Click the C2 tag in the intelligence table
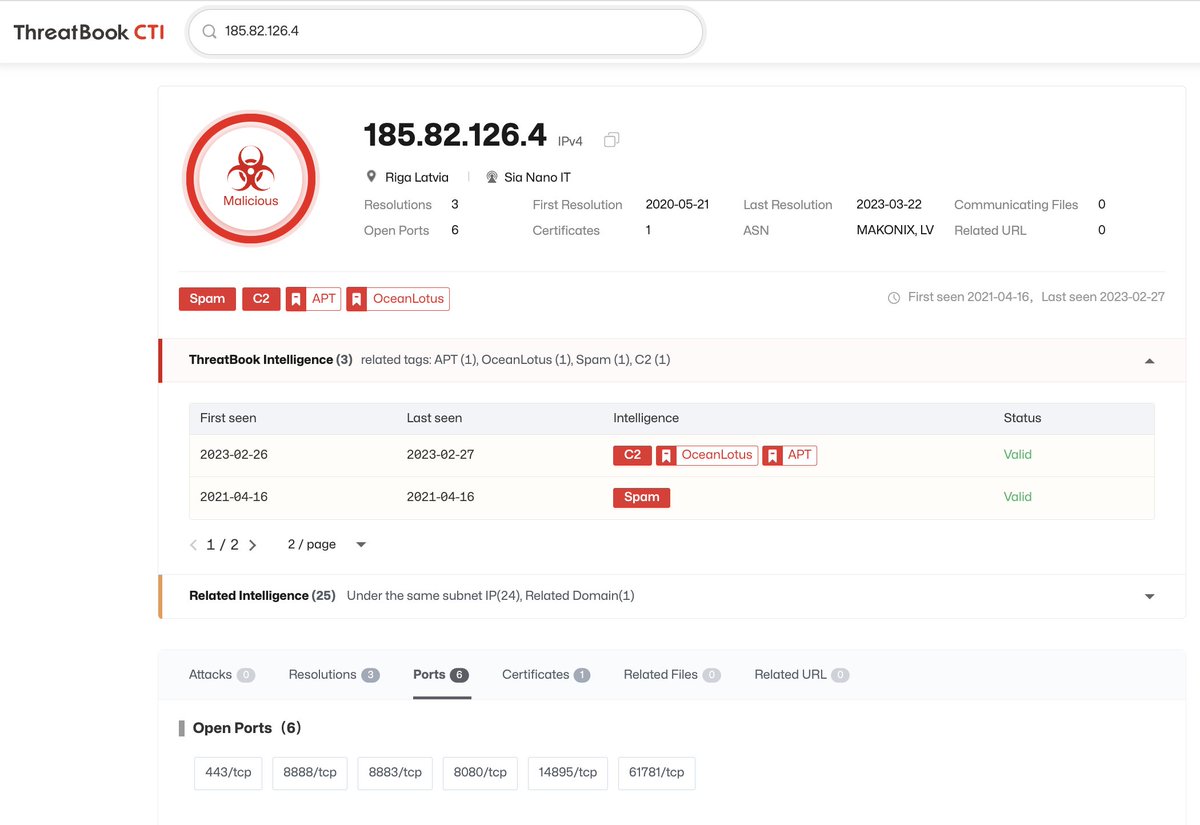Screen dimensions: 1200x825 [x=632, y=455]
